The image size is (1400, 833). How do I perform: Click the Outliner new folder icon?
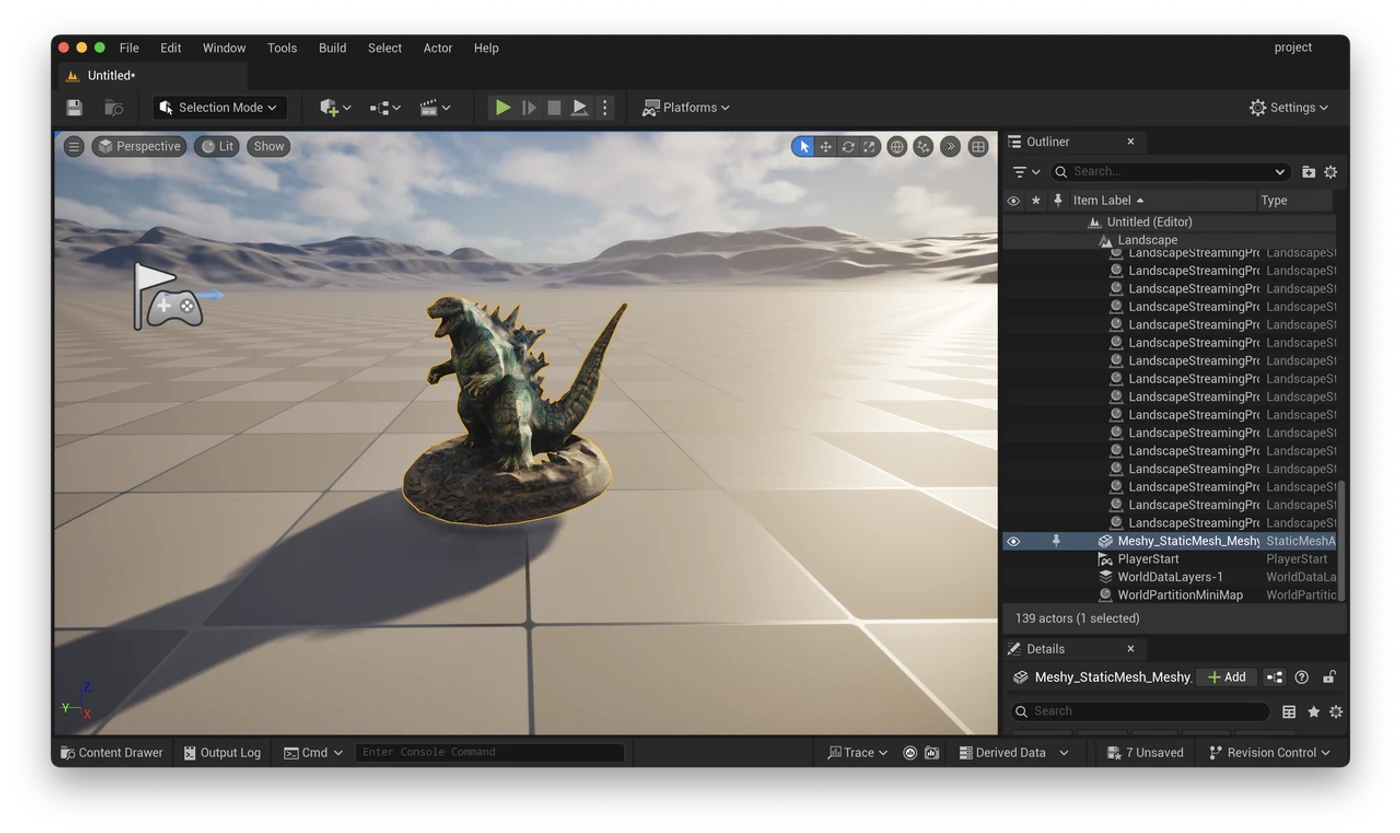coord(1308,172)
